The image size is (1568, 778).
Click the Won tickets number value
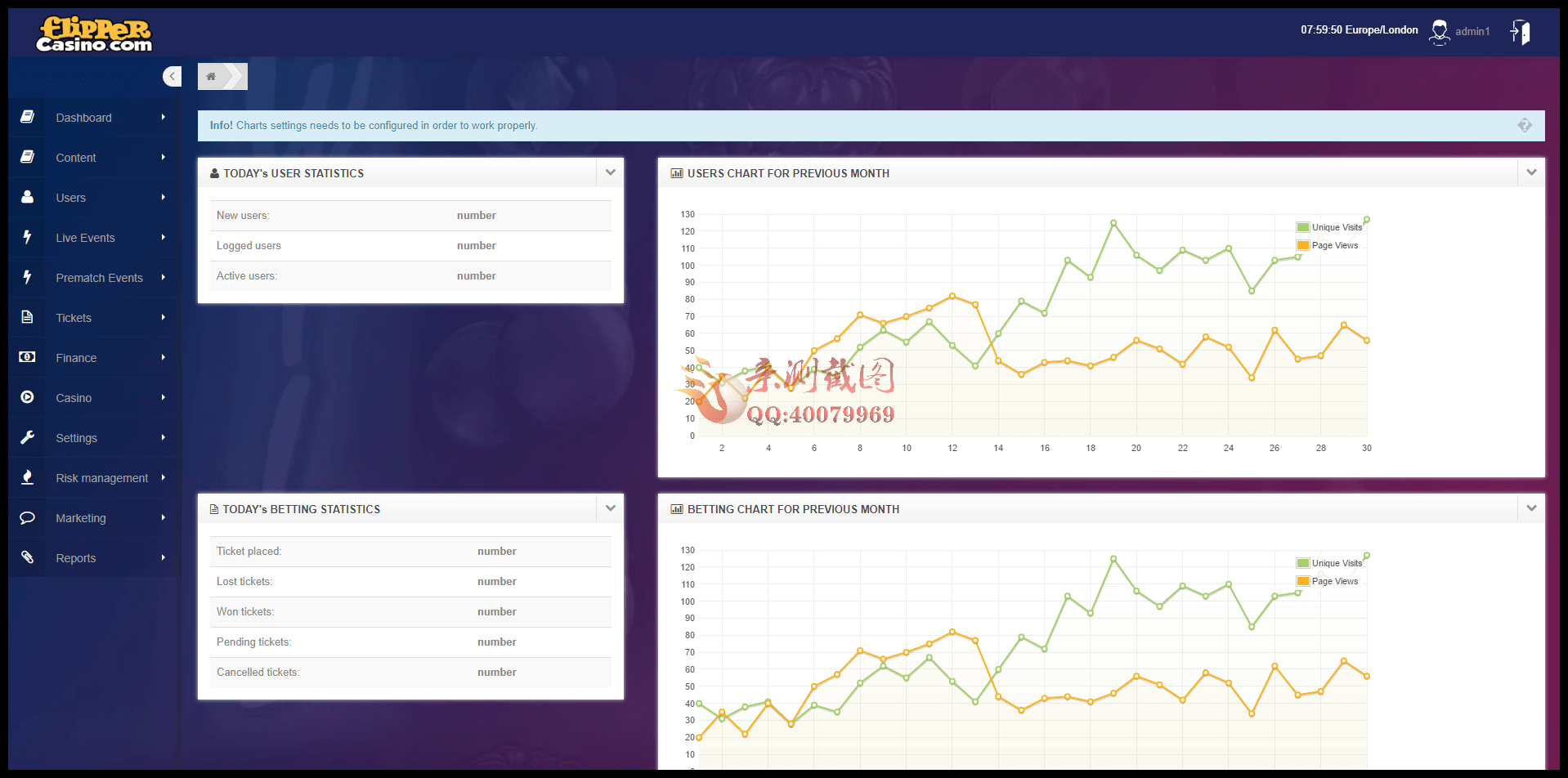tap(497, 611)
